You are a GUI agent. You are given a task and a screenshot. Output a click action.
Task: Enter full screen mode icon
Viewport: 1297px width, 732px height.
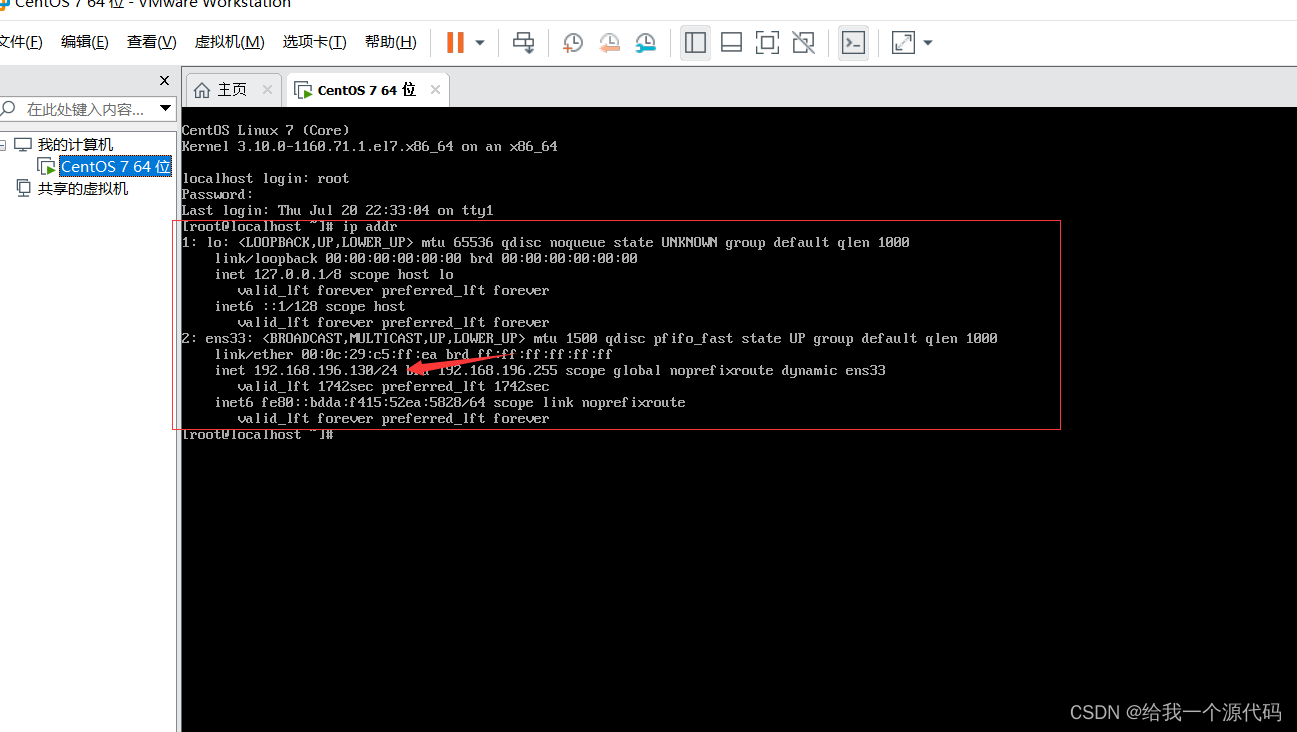coord(767,42)
